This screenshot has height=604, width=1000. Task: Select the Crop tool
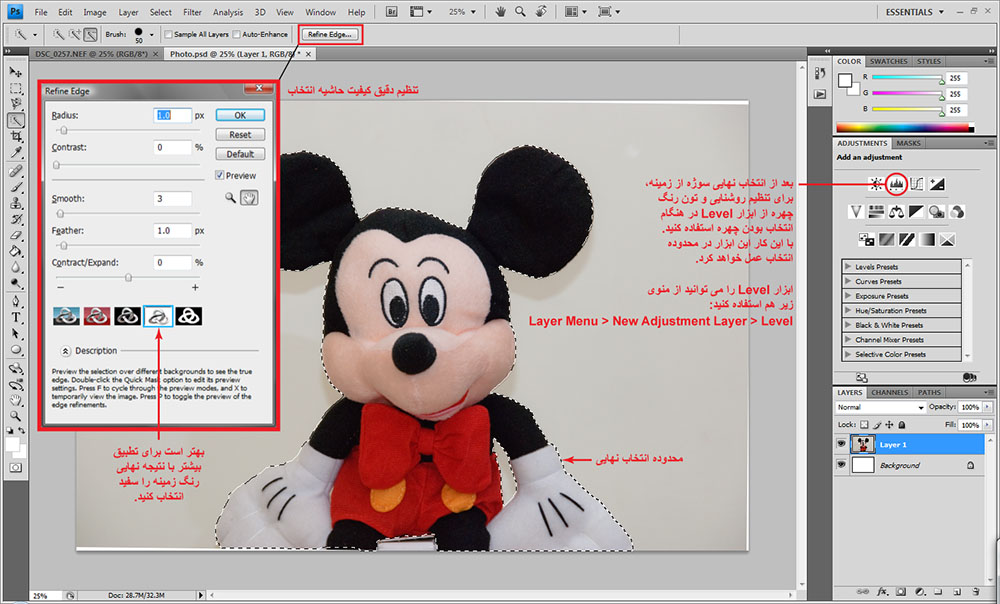16,136
